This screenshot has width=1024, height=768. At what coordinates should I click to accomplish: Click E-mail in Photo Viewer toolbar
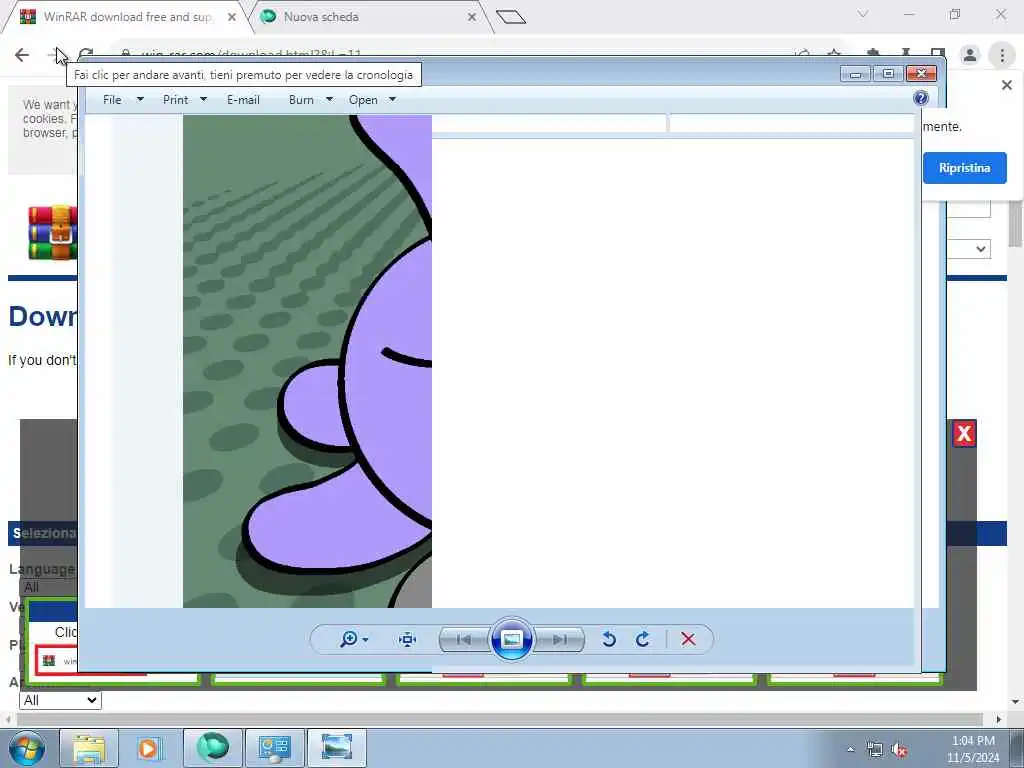243,100
